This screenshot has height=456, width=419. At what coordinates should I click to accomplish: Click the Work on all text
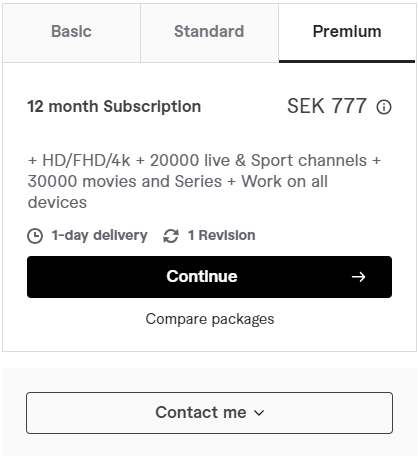click(285, 182)
